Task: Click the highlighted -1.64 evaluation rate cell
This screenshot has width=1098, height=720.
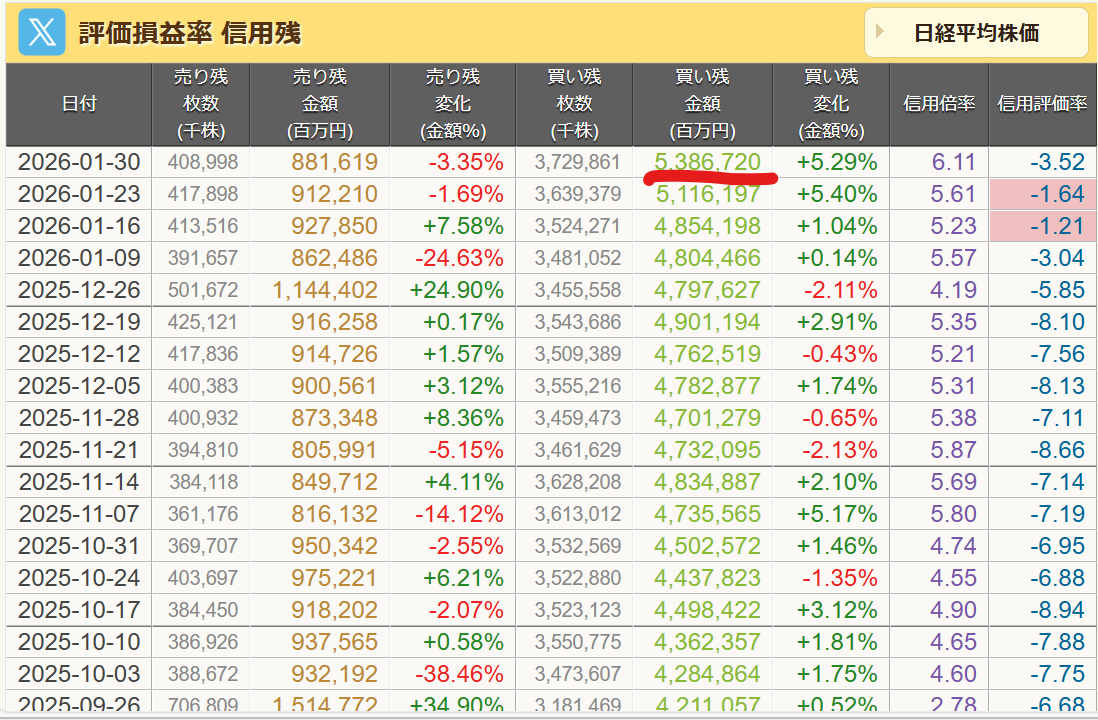Action: pos(1041,194)
